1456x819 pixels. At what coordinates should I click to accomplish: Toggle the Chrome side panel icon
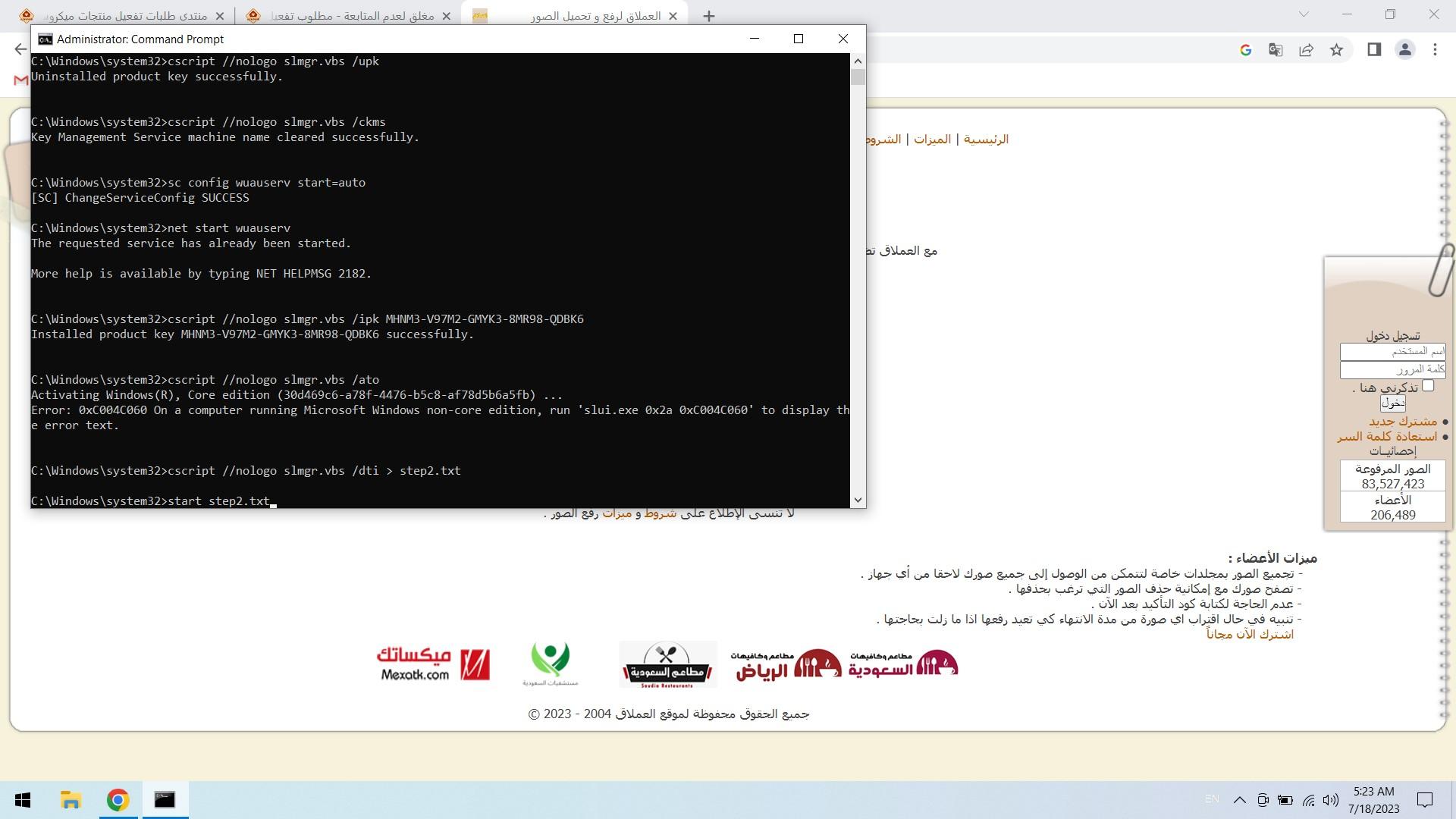coord(1374,50)
